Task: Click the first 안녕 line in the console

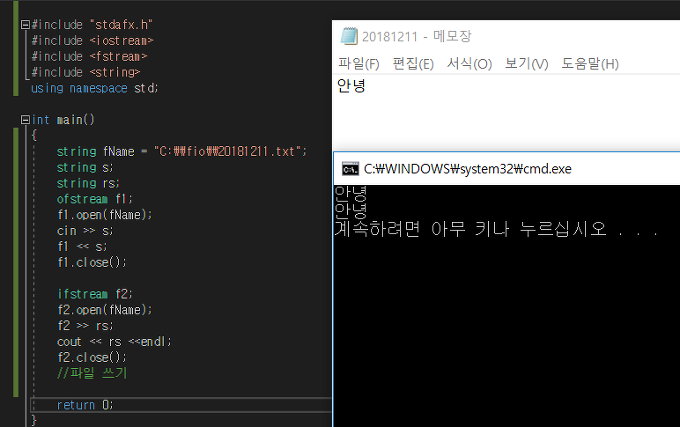Action: click(351, 193)
